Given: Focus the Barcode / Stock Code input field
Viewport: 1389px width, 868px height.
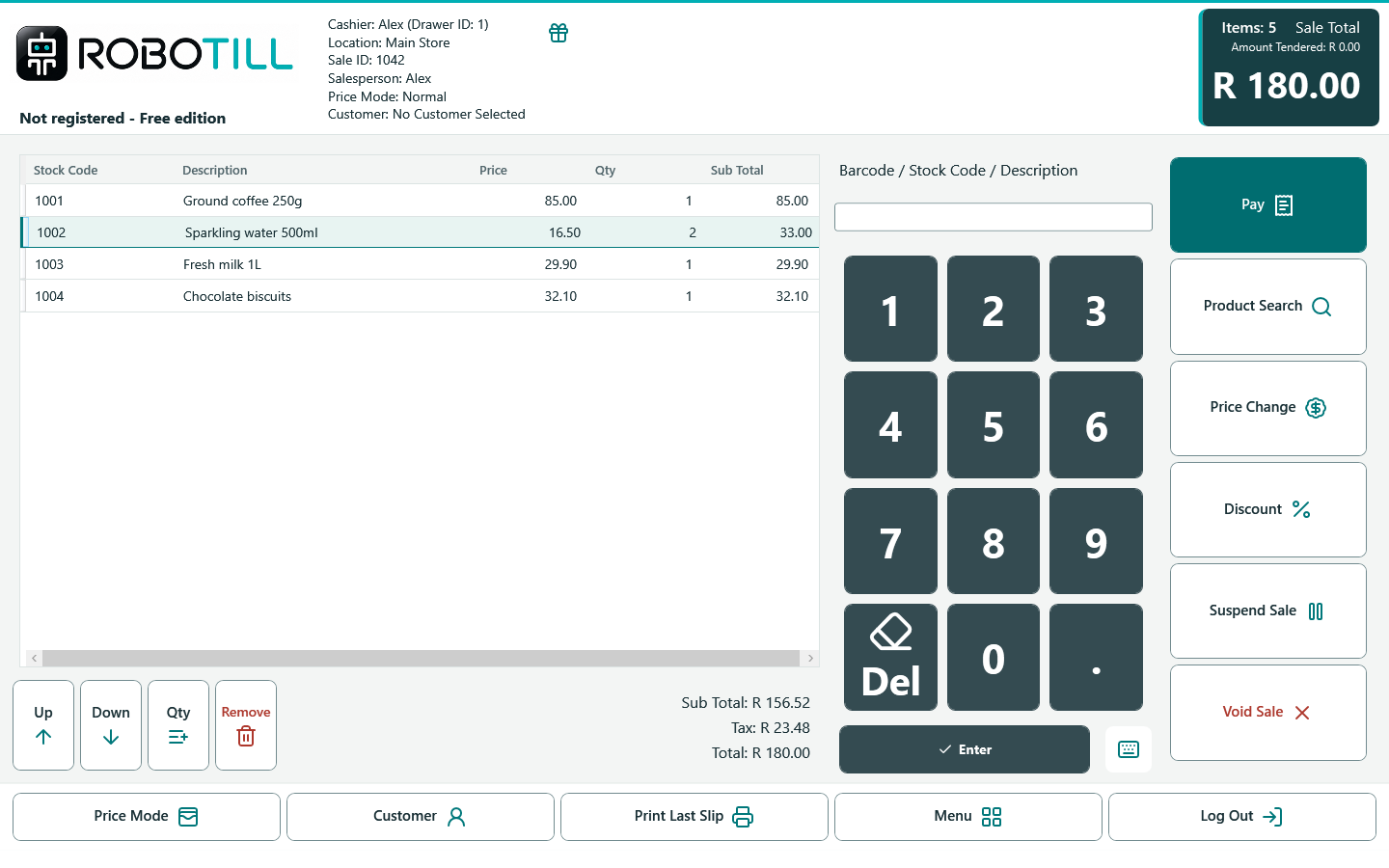Looking at the screenshot, I should point(994,217).
